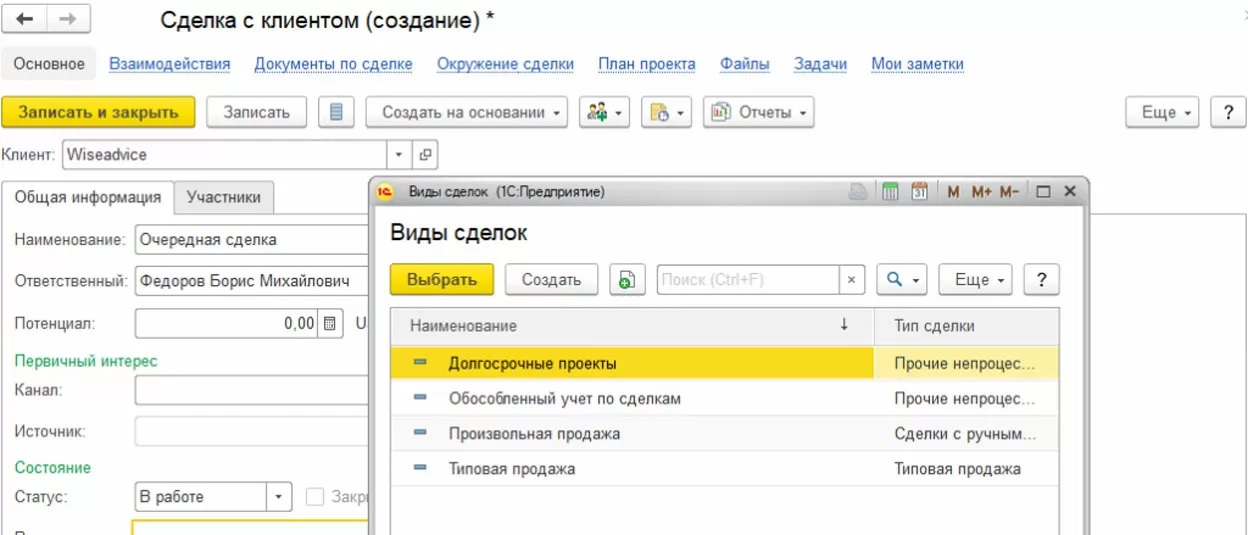Open the participants icon dropdown
1248x535 pixels.
604,112
